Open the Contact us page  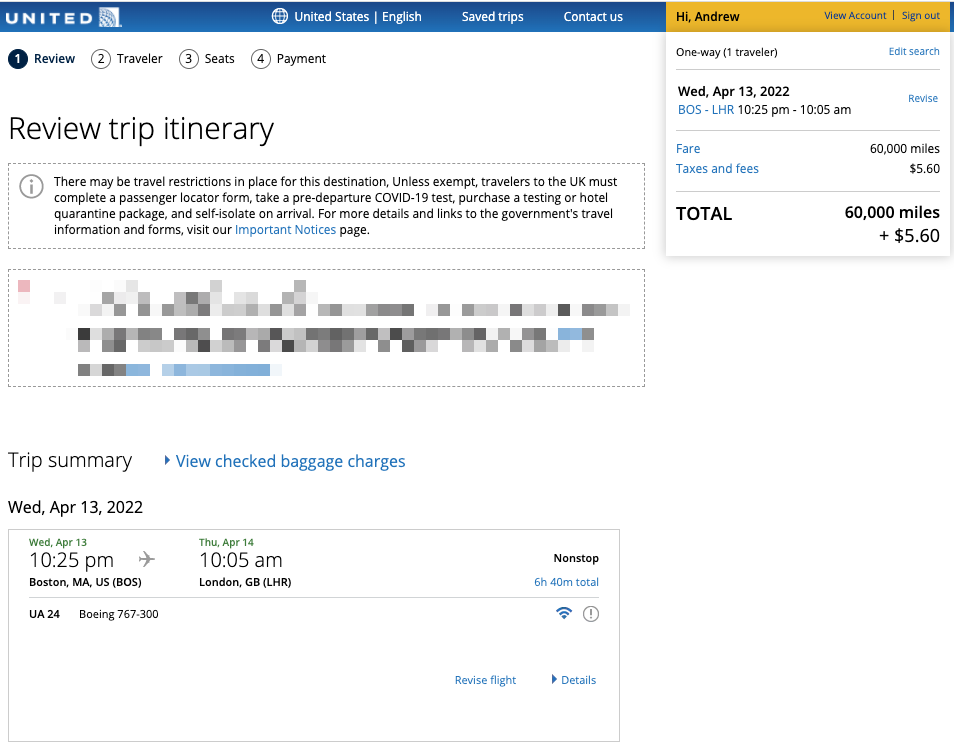coord(594,16)
